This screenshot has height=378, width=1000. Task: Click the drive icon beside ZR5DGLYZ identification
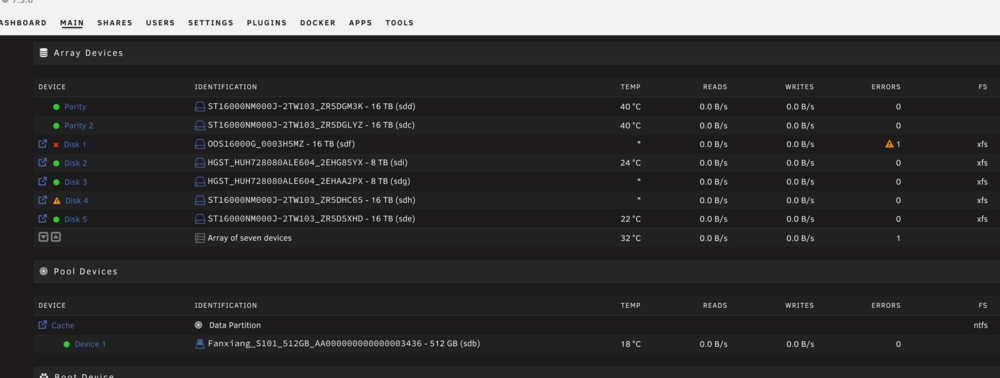click(200, 125)
